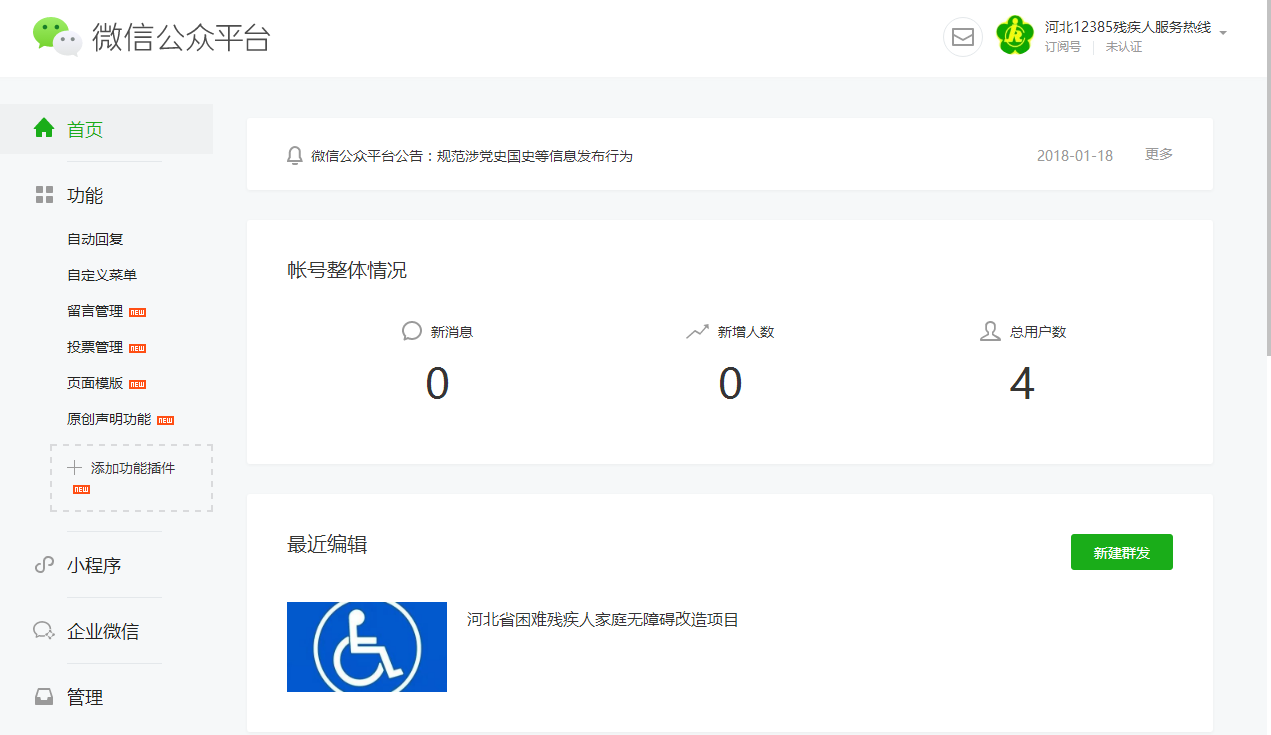Click the inbox tray icon beside 管理
This screenshot has width=1271, height=735.
44,697
